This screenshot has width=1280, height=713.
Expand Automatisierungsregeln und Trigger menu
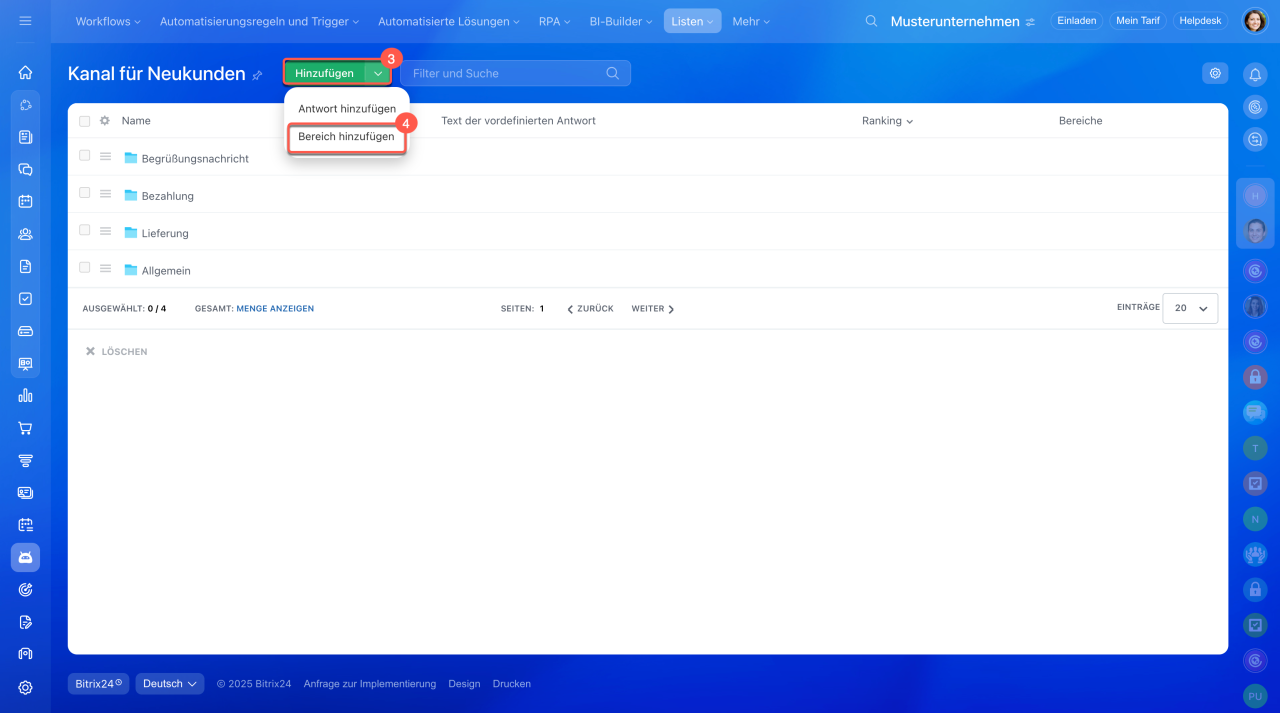pos(259,21)
